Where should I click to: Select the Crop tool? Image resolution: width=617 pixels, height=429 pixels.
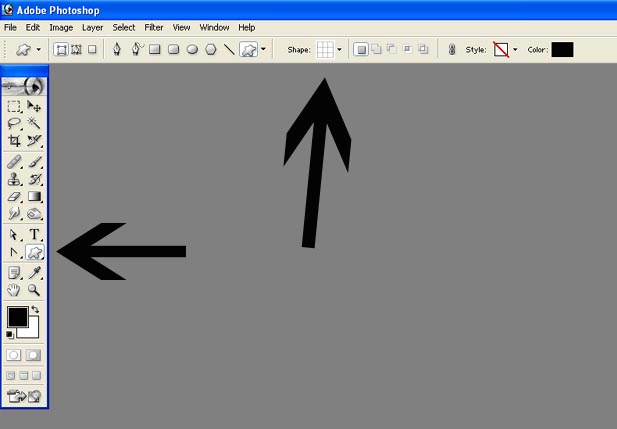coord(14,141)
